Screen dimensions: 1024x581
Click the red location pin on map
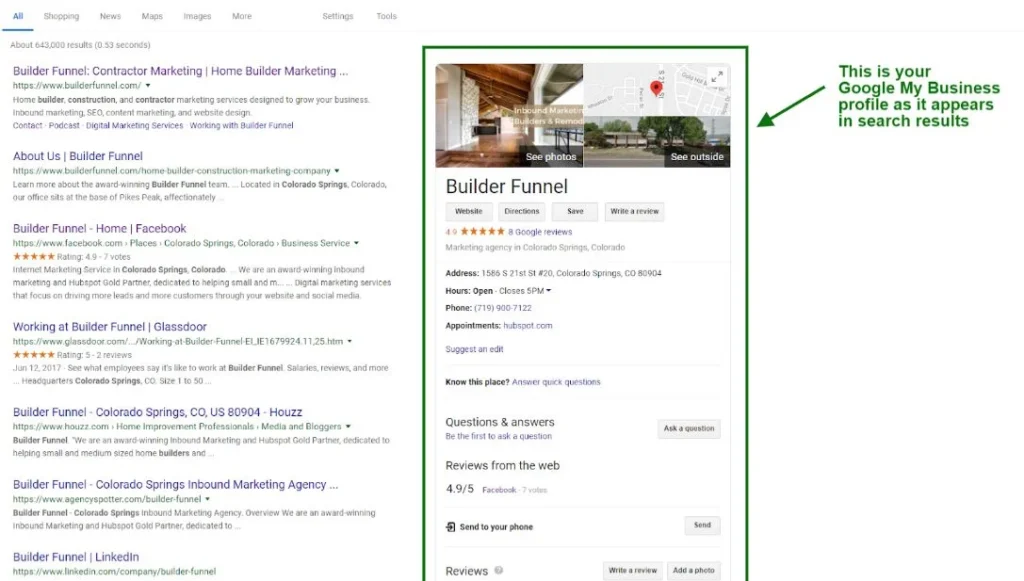656,89
